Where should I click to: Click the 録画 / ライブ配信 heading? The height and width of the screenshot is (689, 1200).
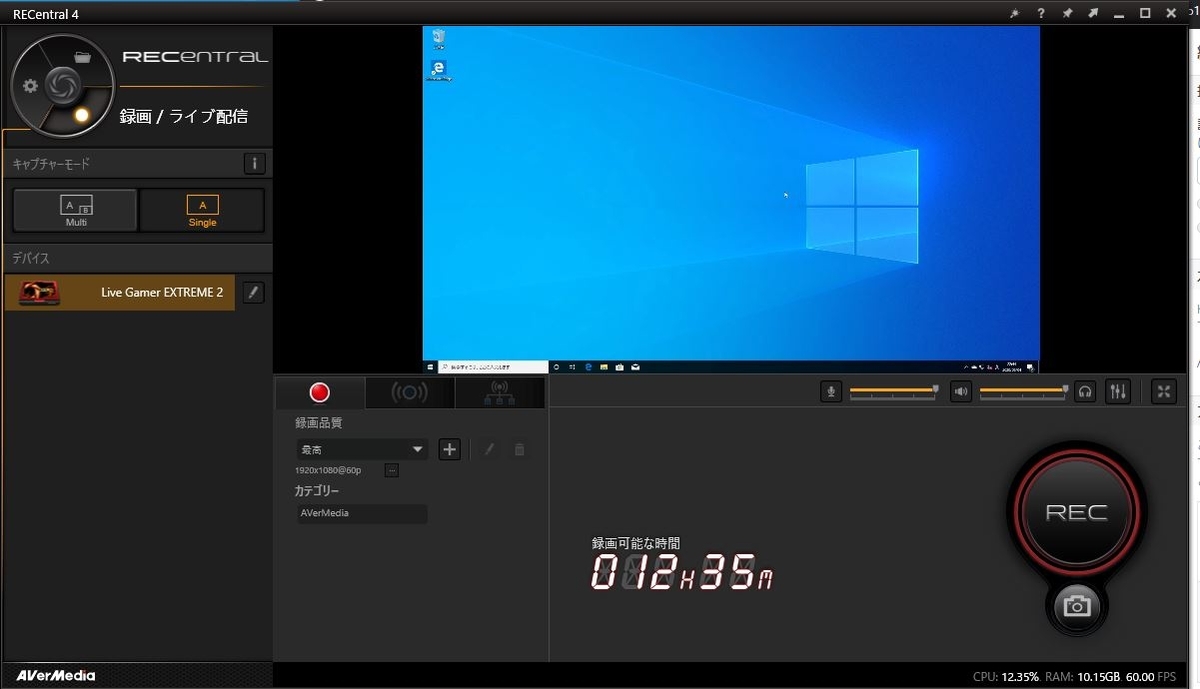tap(184, 116)
